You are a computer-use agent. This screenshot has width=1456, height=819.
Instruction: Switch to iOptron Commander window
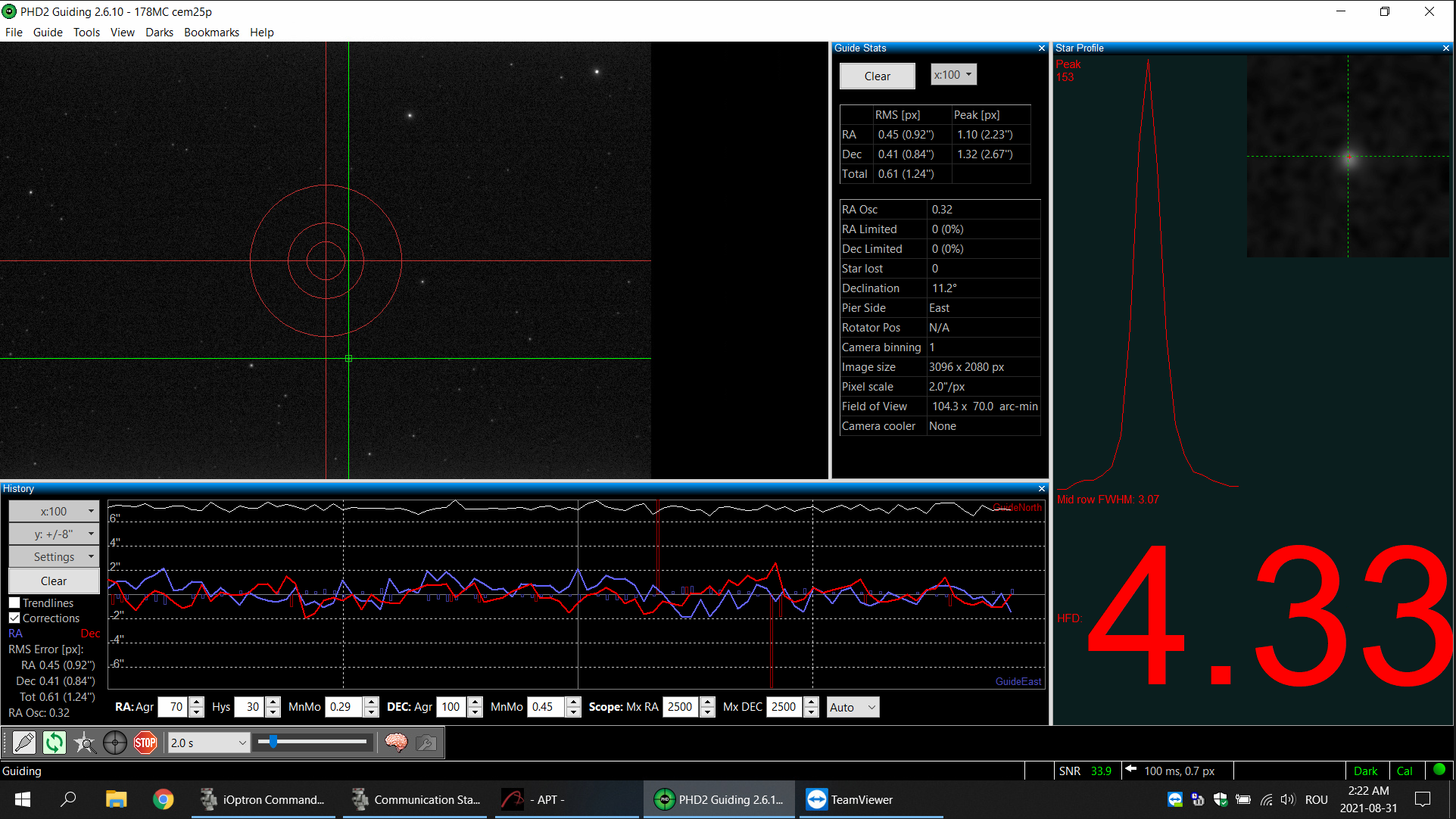(263, 799)
